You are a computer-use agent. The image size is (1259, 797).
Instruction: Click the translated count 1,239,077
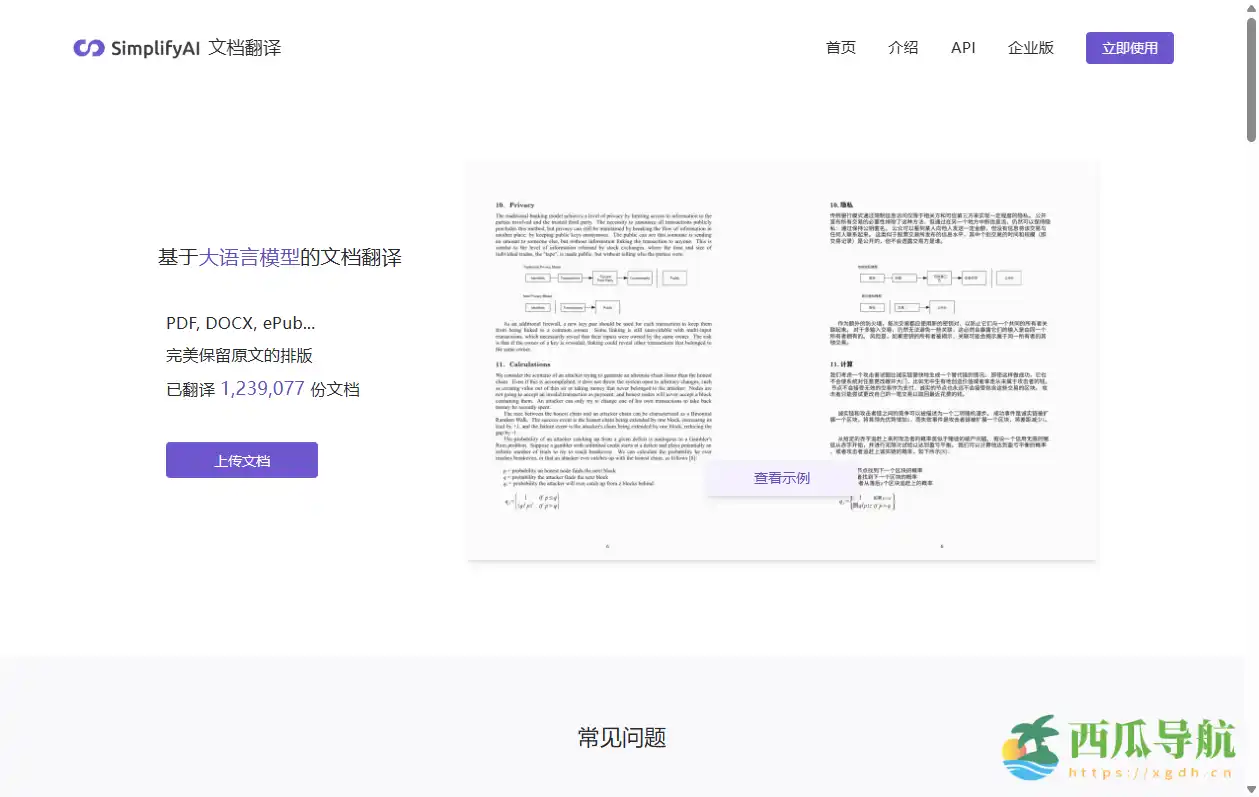click(x=262, y=387)
